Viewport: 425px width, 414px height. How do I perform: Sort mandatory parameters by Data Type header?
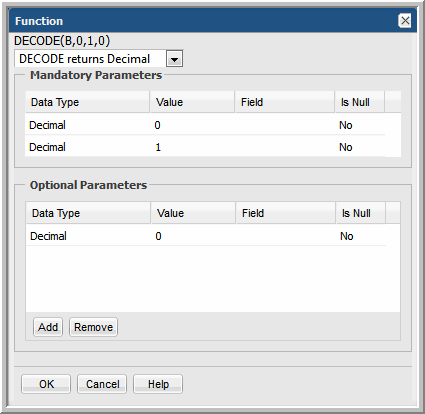point(87,102)
